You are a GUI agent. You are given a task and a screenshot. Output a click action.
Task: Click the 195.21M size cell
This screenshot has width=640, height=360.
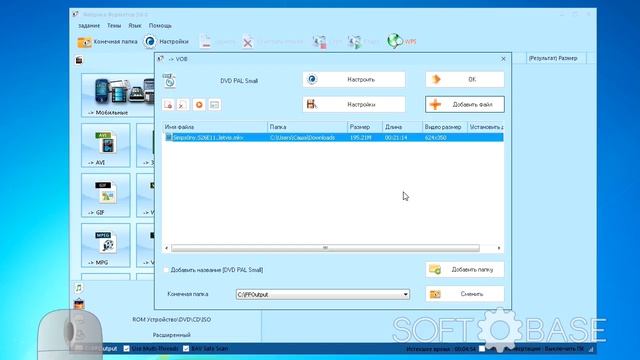(x=360, y=138)
